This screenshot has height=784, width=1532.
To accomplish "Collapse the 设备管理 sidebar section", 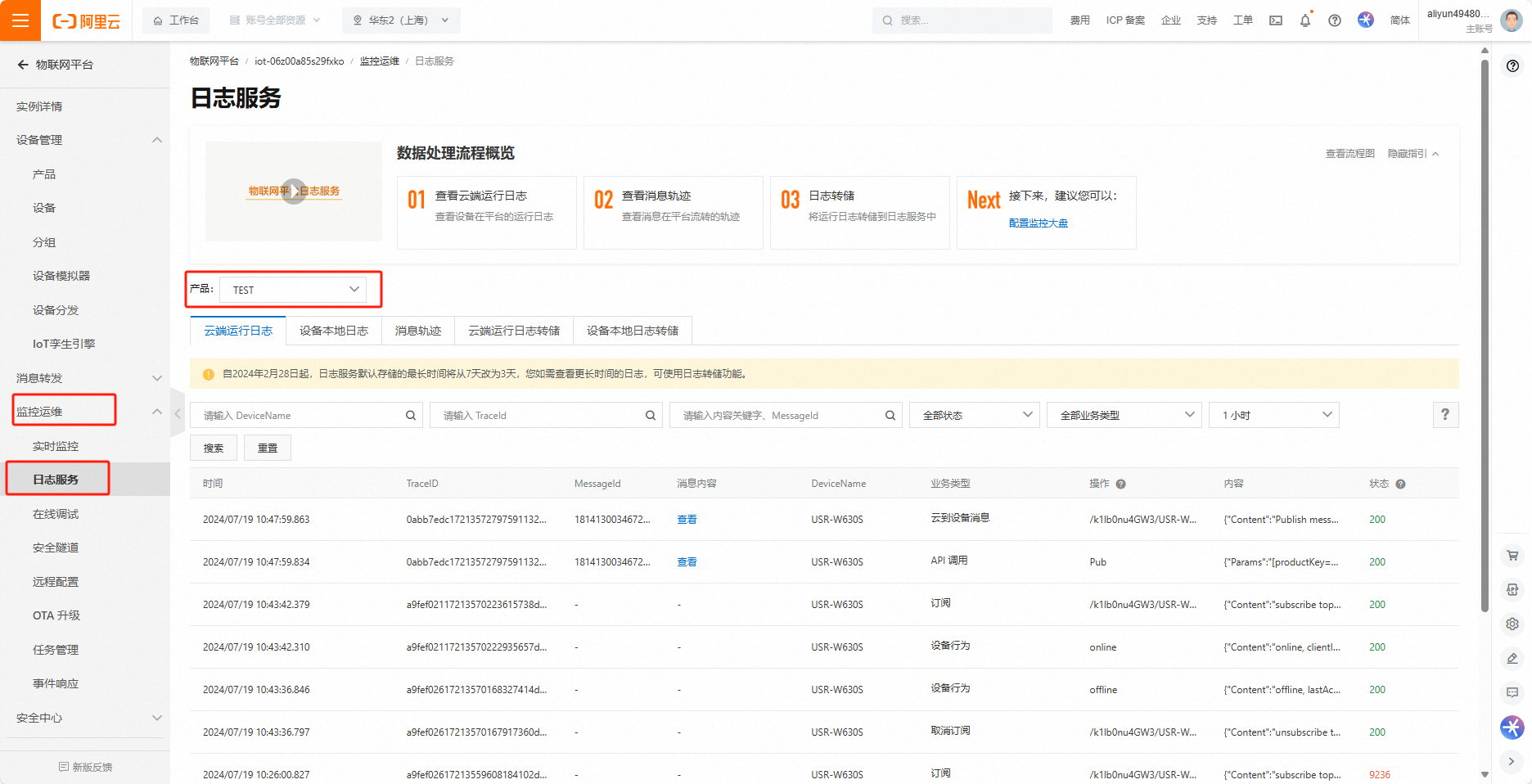I will (156, 140).
